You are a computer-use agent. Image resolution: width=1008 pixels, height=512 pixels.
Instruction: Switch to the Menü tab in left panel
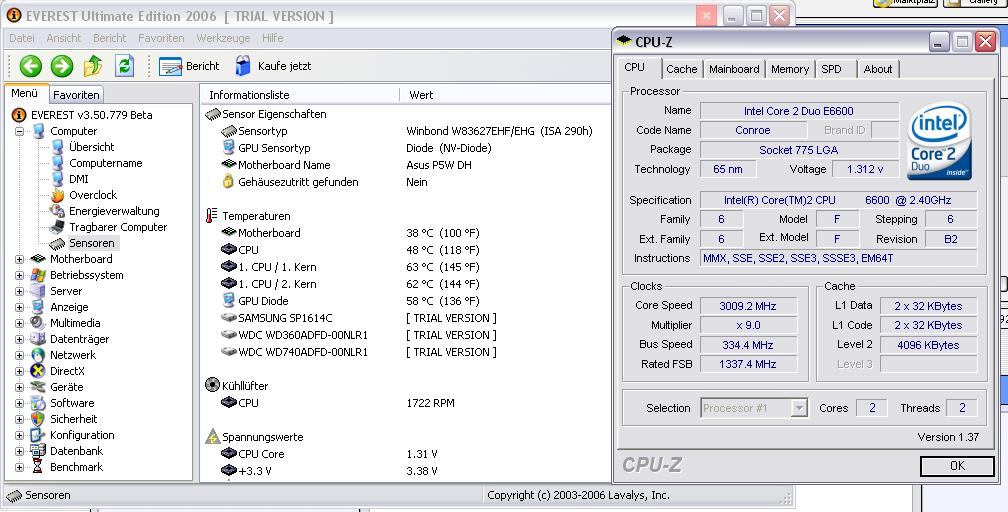(24, 93)
